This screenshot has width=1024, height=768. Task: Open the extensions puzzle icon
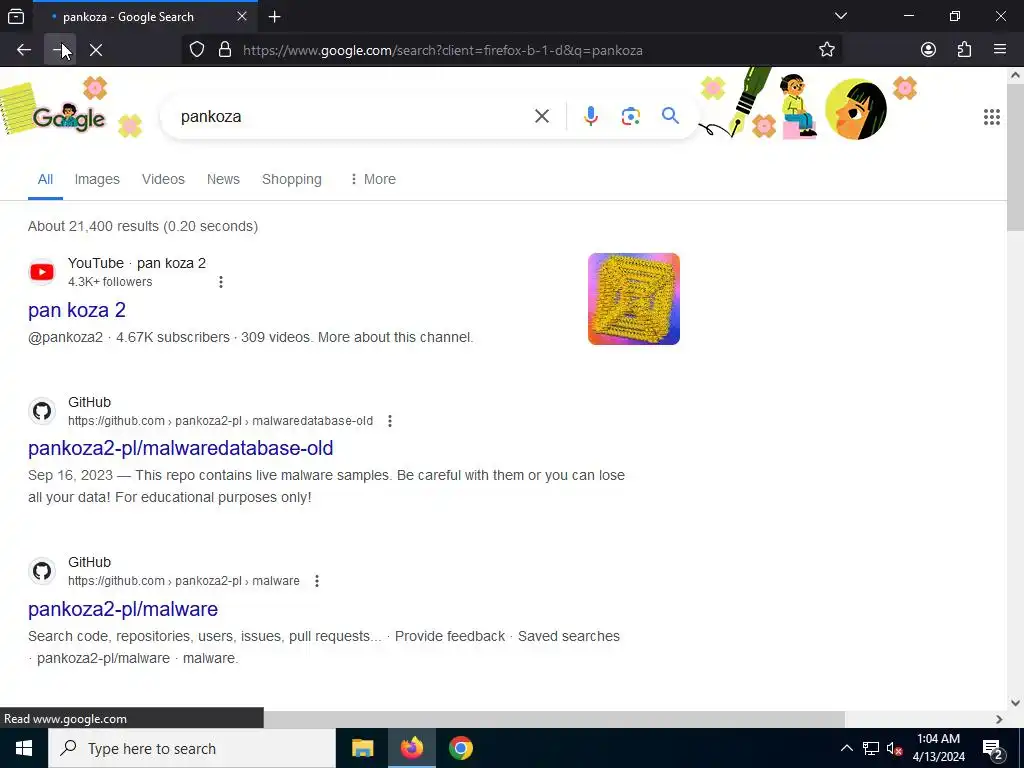pyautogui.click(x=964, y=50)
